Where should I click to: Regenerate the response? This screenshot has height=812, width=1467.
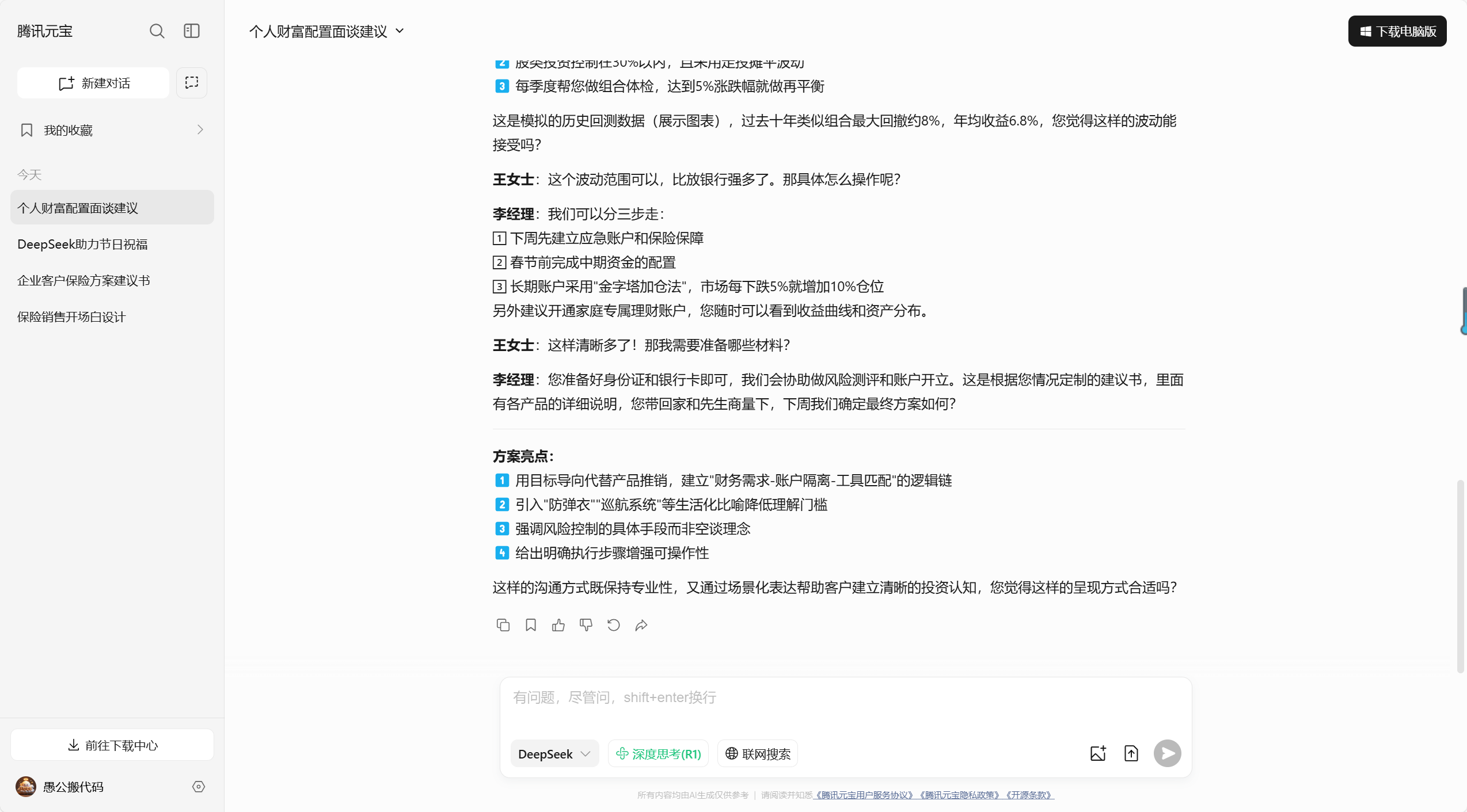pyautogui.click(x=613, y=625)
